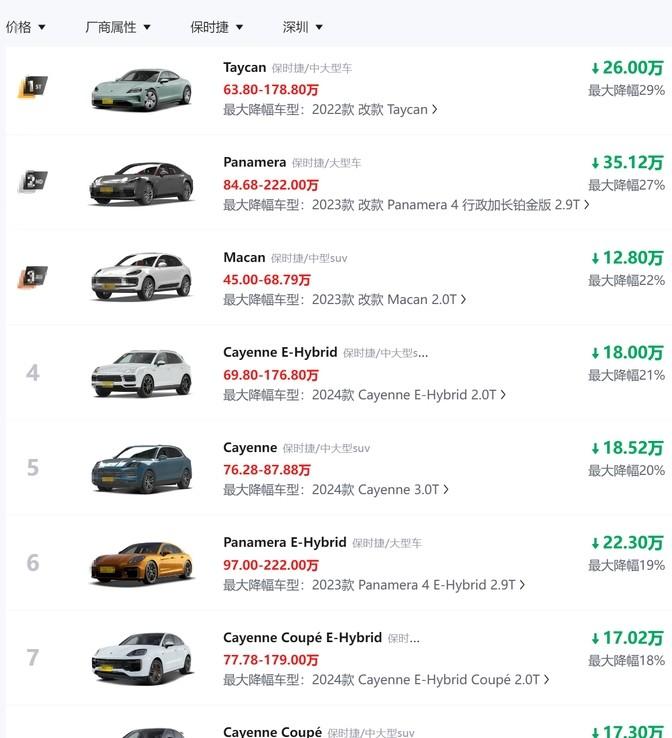
Task: Open the orange Panamera E-Hybrid image
Action: pos(141,564)
